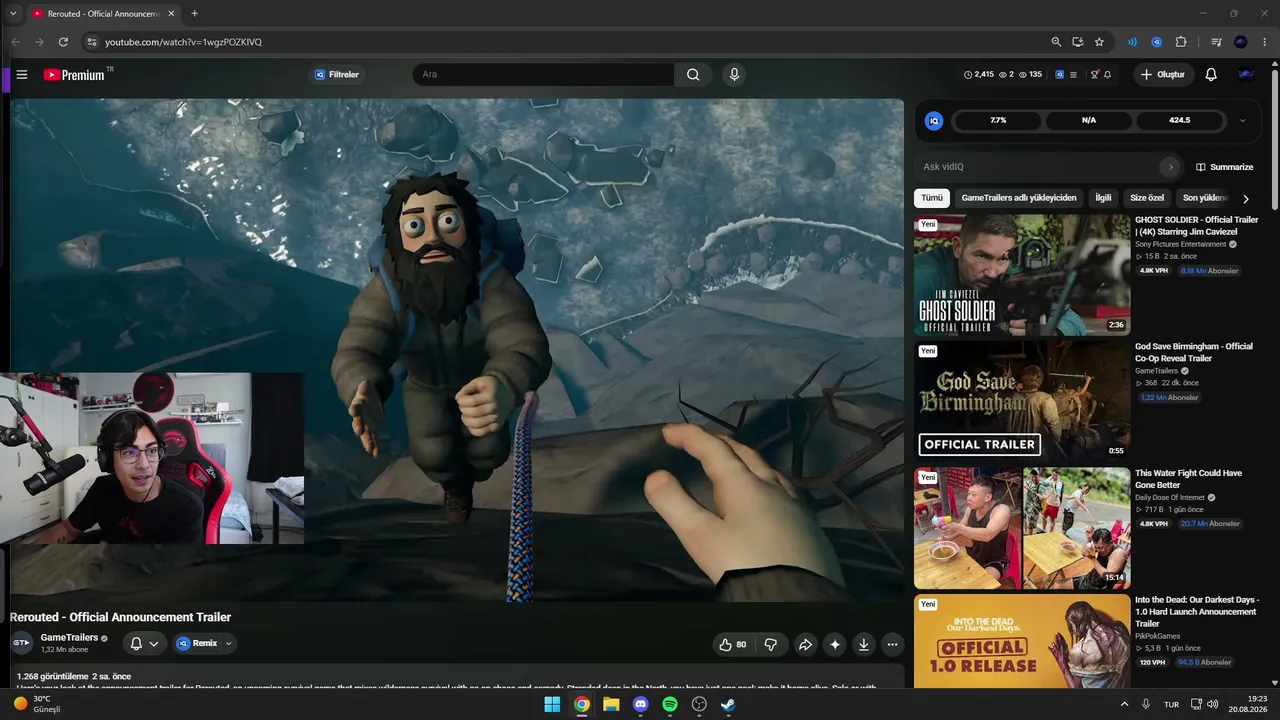Screen dimensions: 1280x720
Task: Open the vidIQ Remix dropdown
Action: click(205, 644)
